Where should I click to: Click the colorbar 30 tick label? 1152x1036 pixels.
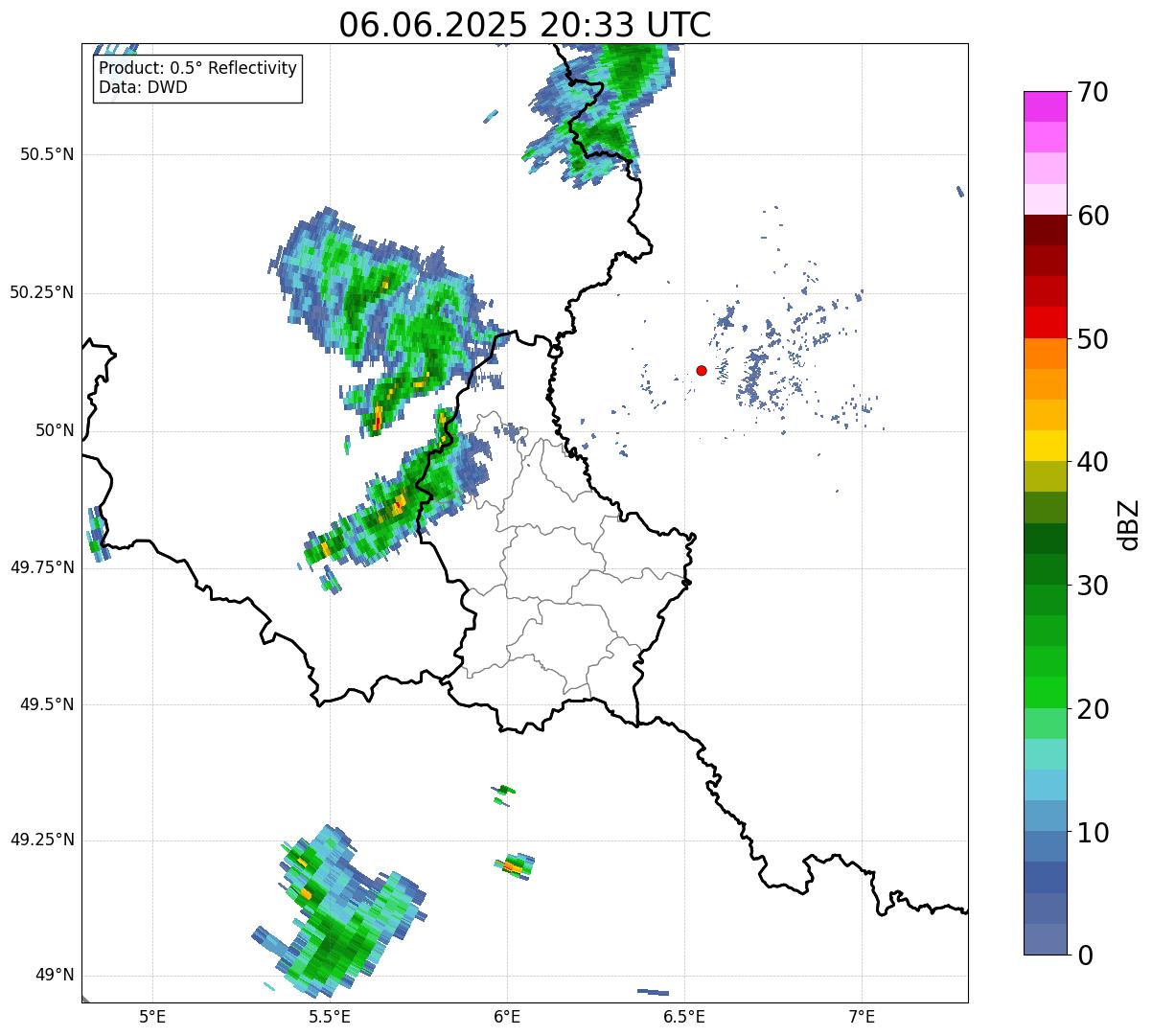click(1093, 586)
